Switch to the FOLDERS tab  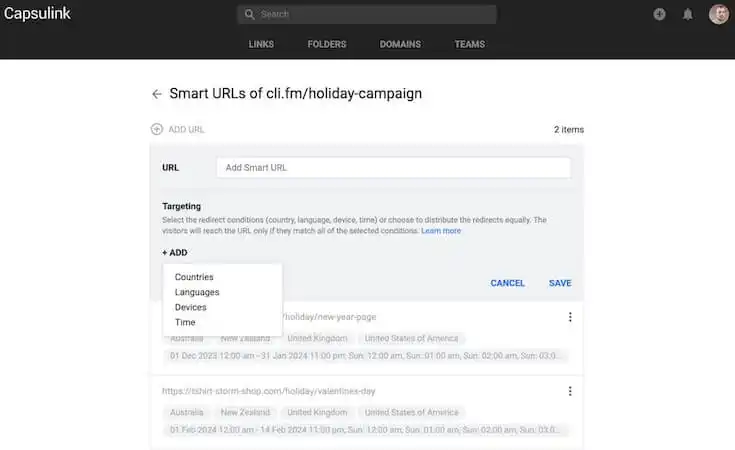coord(329,44)
